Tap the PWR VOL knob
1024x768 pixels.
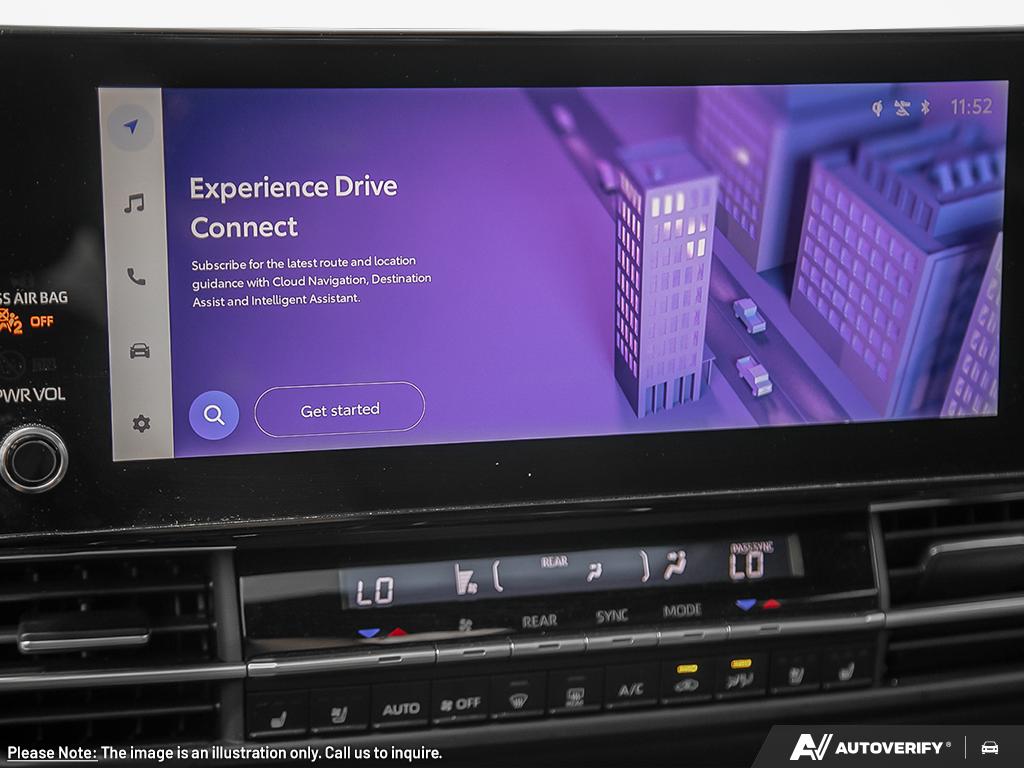[33, 460]
